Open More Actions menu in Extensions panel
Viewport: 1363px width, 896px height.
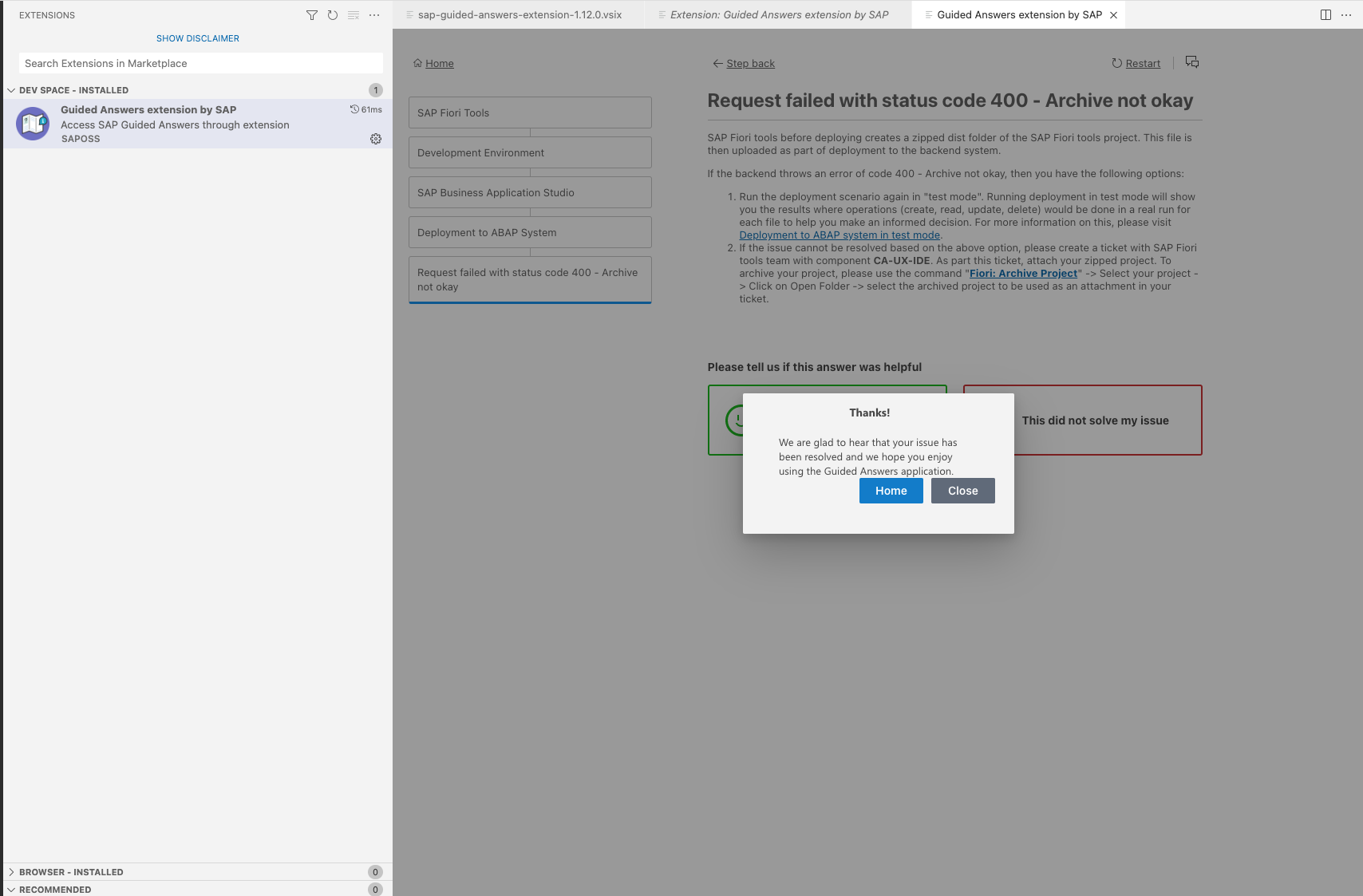pyautogui.click(x=374, y=15)
